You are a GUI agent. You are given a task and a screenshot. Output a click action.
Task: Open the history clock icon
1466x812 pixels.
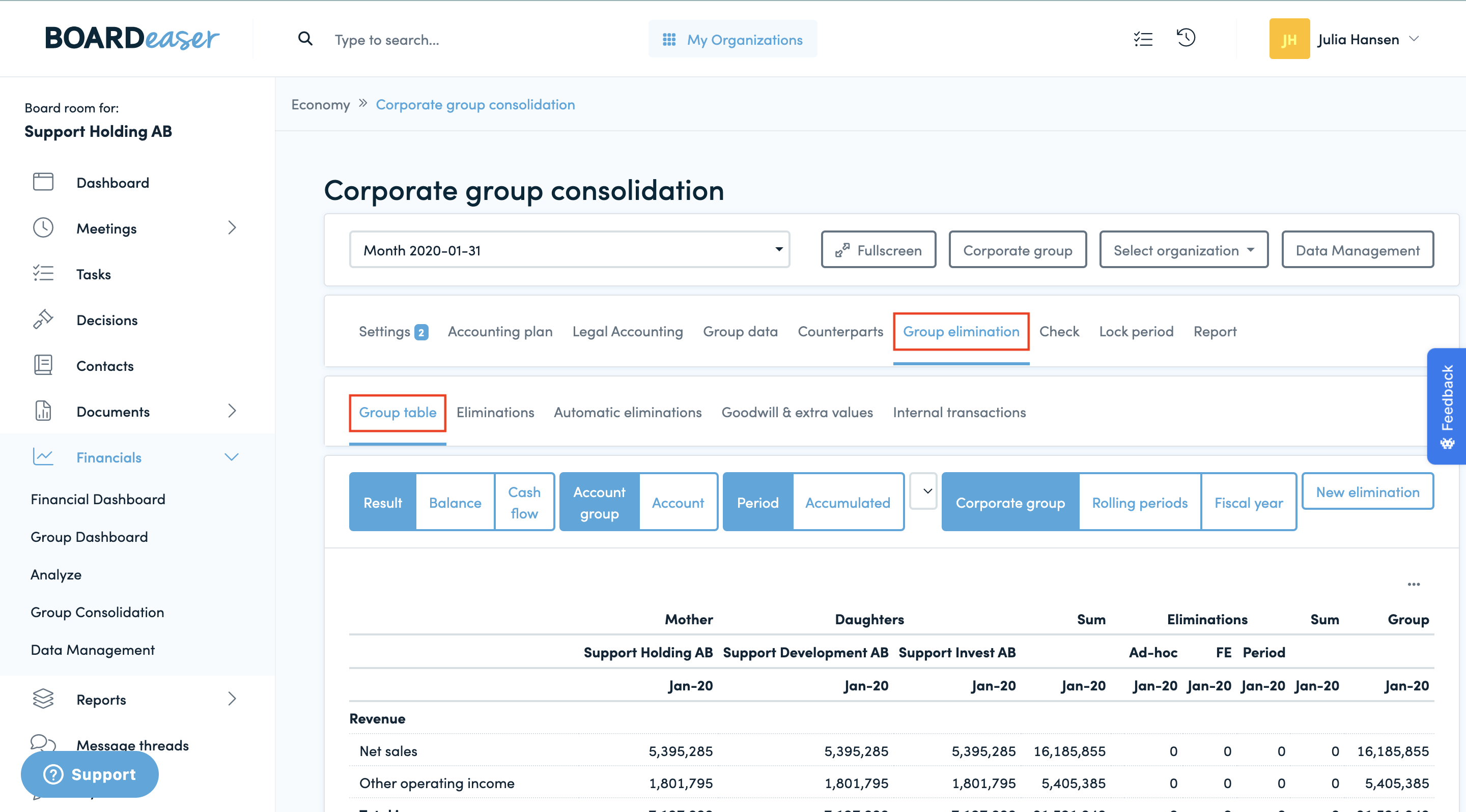(x=1186, y=38)
